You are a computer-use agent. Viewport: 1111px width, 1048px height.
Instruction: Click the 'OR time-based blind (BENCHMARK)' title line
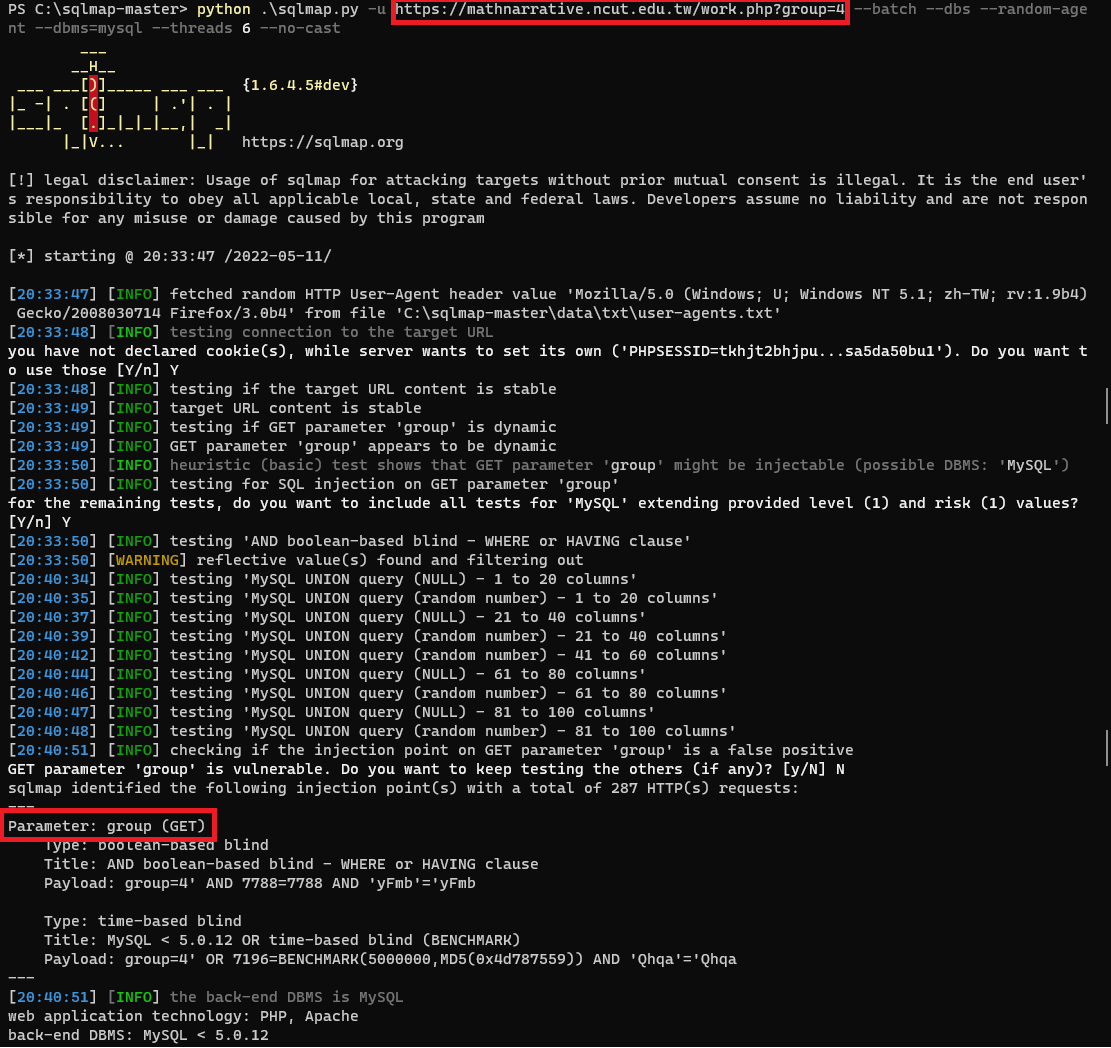282,940
